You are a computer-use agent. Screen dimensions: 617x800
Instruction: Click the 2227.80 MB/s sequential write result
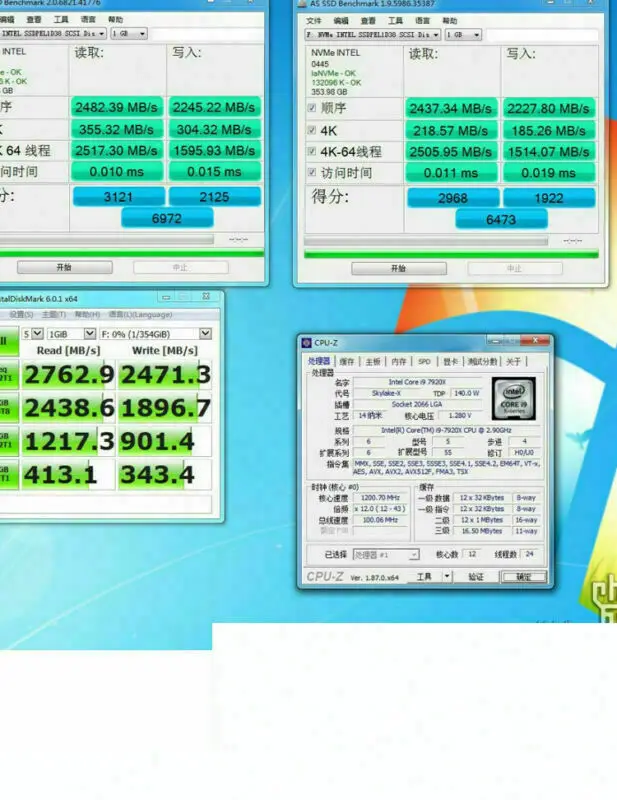click(549, 108)
